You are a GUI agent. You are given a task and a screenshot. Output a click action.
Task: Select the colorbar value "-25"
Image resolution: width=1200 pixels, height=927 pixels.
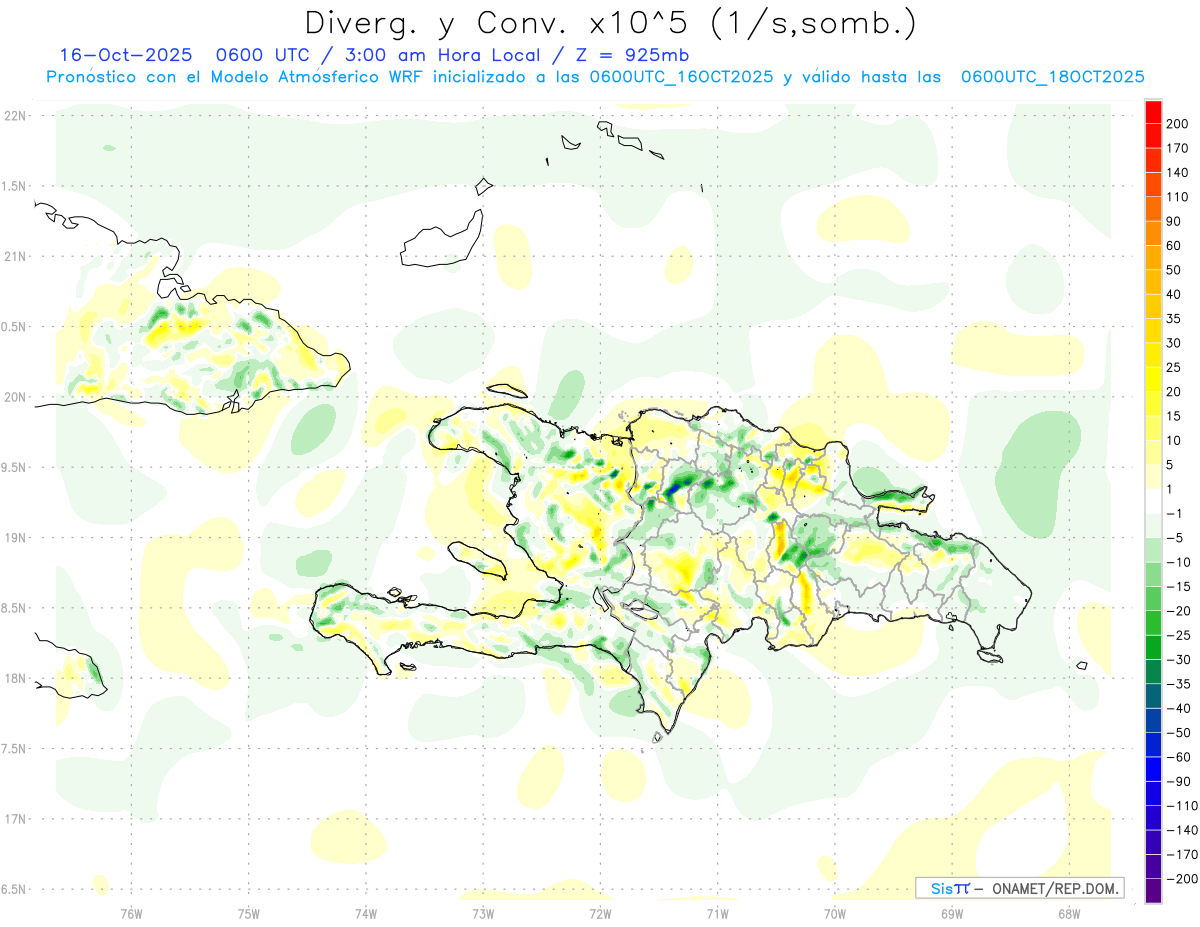[x=1178, y=636]
